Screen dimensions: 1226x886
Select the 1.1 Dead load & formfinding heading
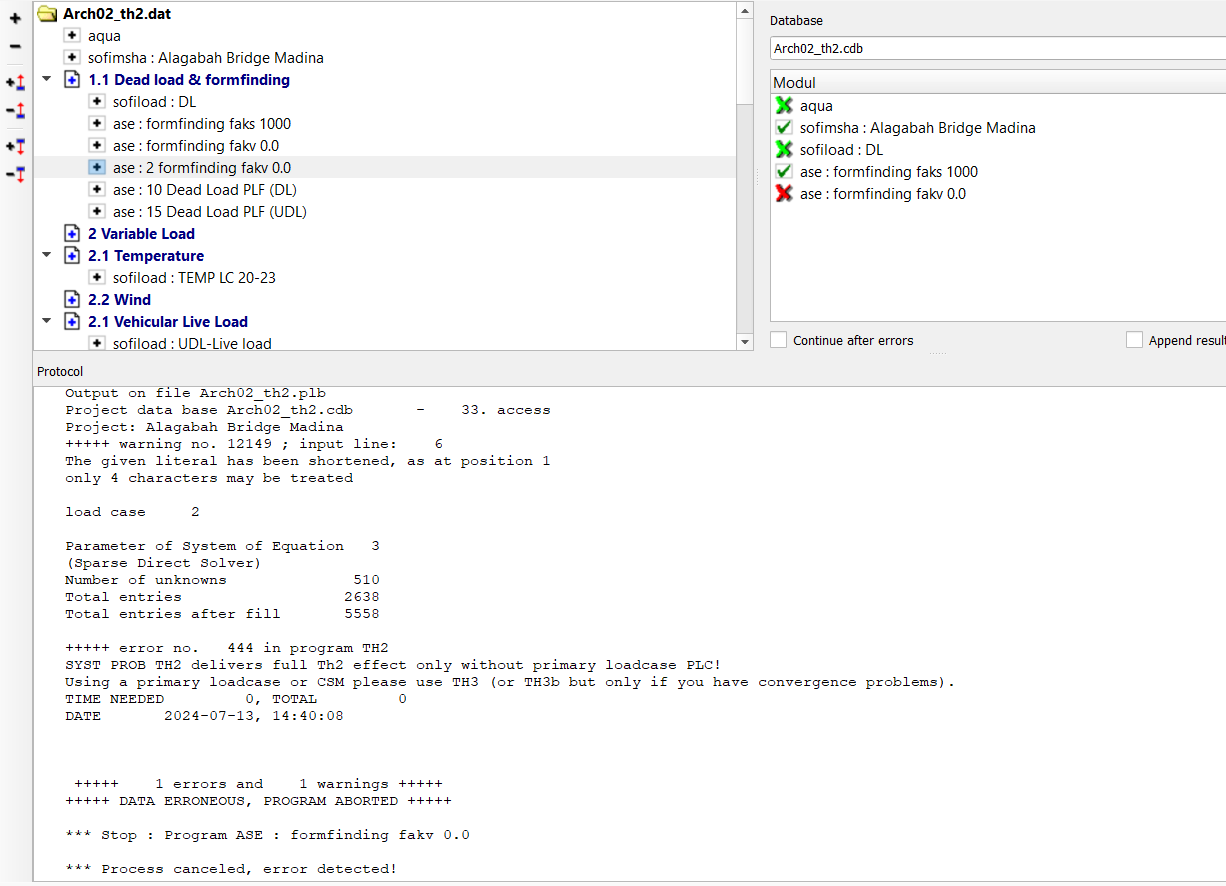189,79
